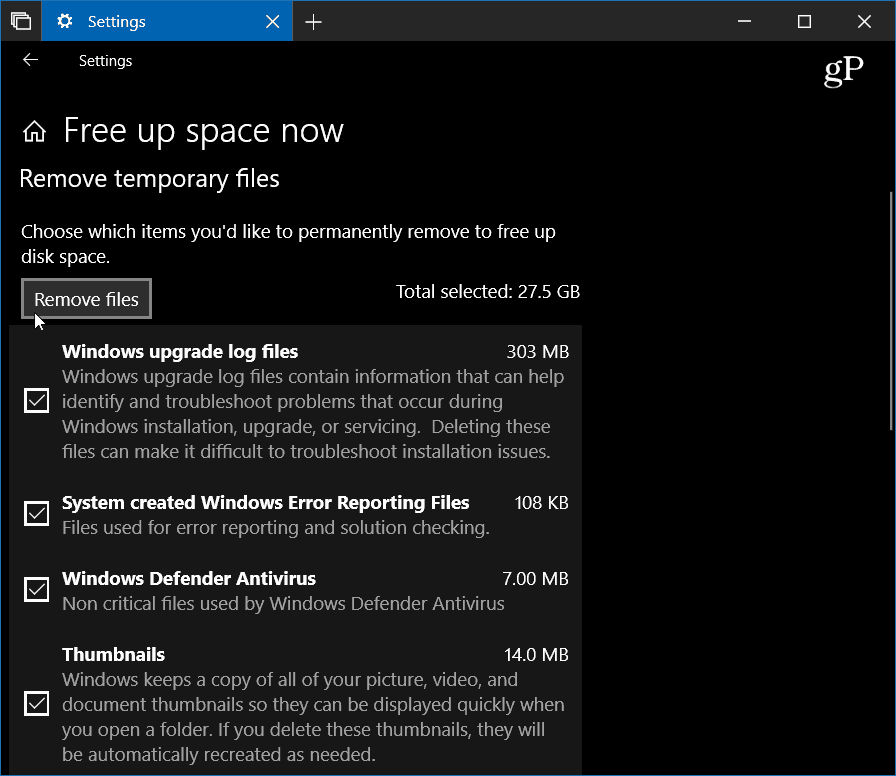Viewport: 896px width, 776px height.
Task: Uncheck Windows upgrade log files
Action: pyautogui.click(x=37, y=401)
